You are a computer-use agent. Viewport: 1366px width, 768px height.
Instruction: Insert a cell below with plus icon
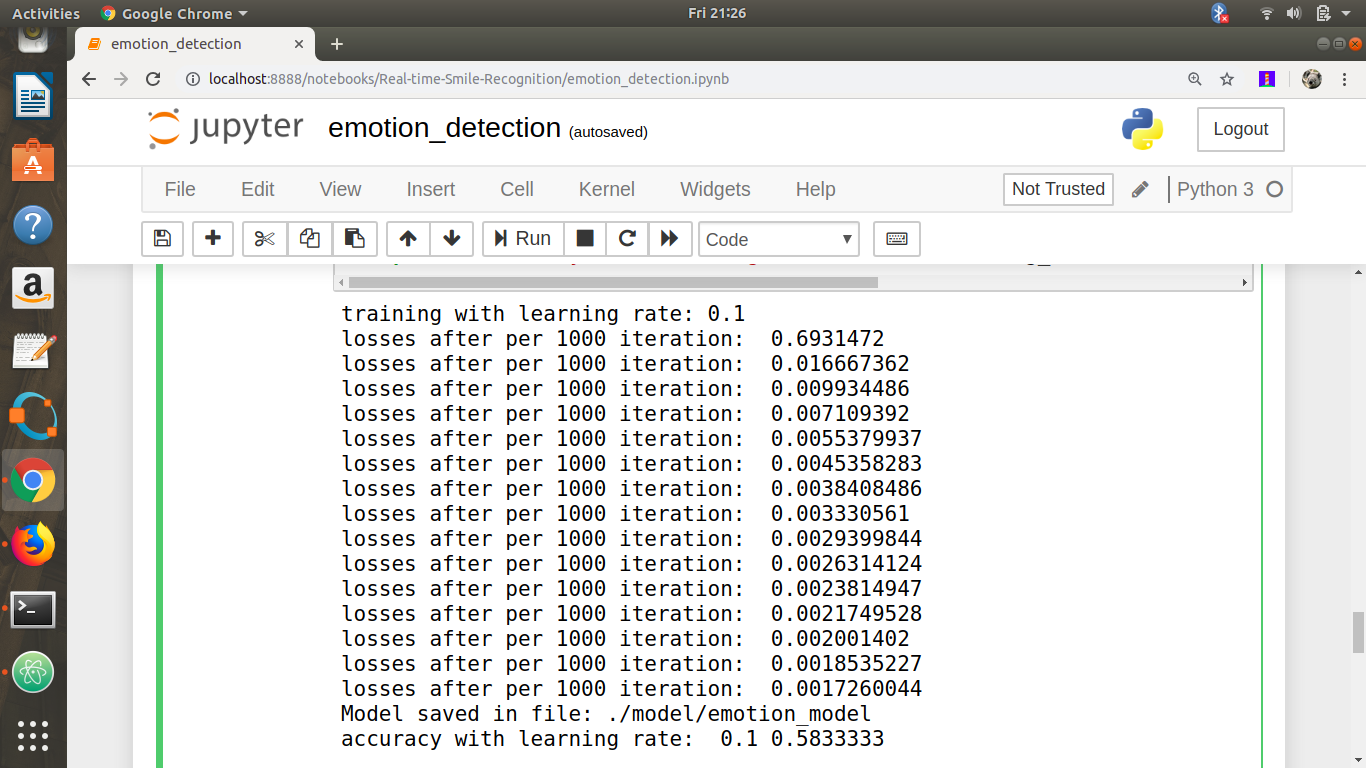pyautogui.click(x=212, y=239)
